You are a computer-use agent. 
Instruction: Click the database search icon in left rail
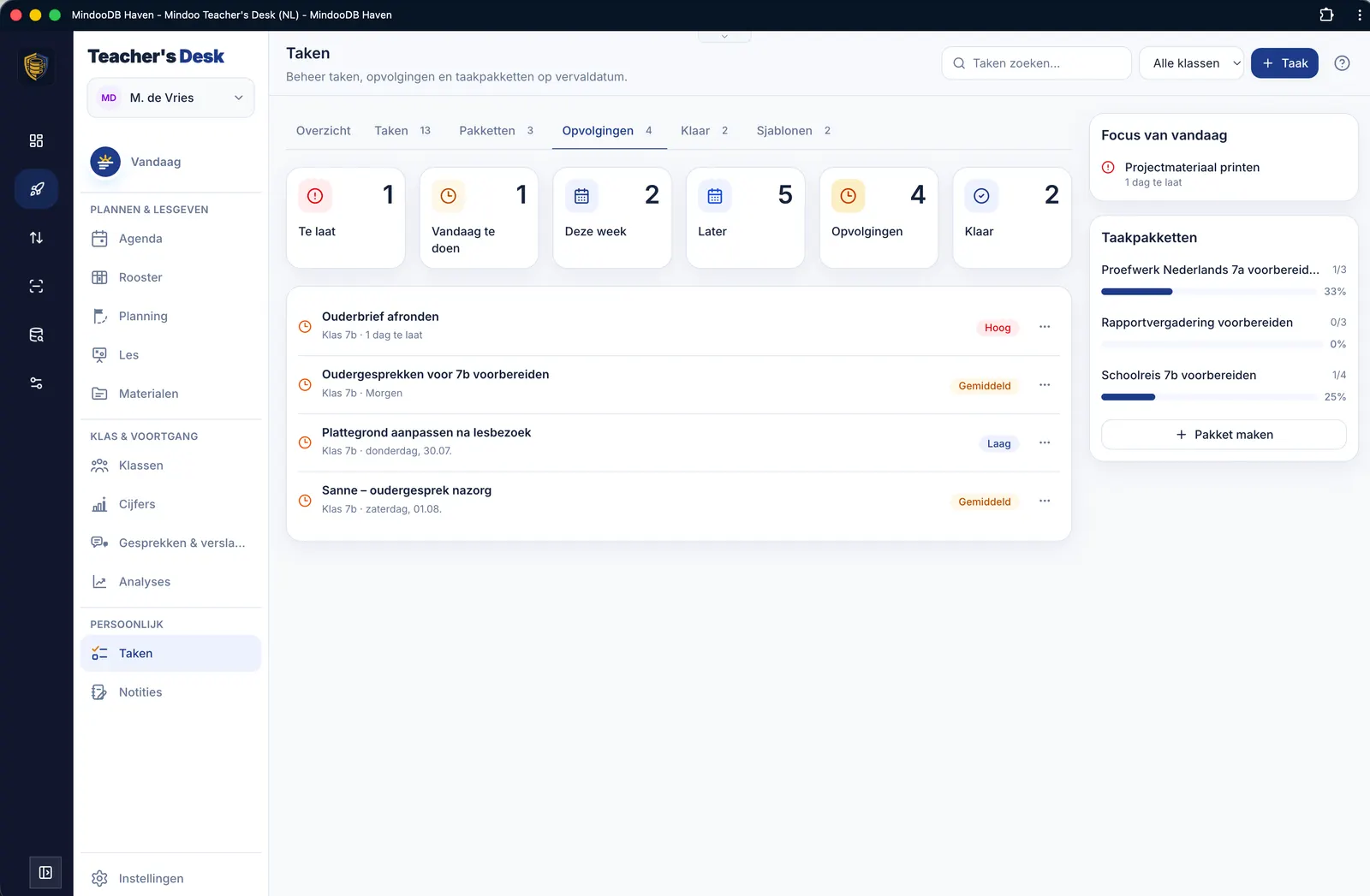tap(36, 335)
